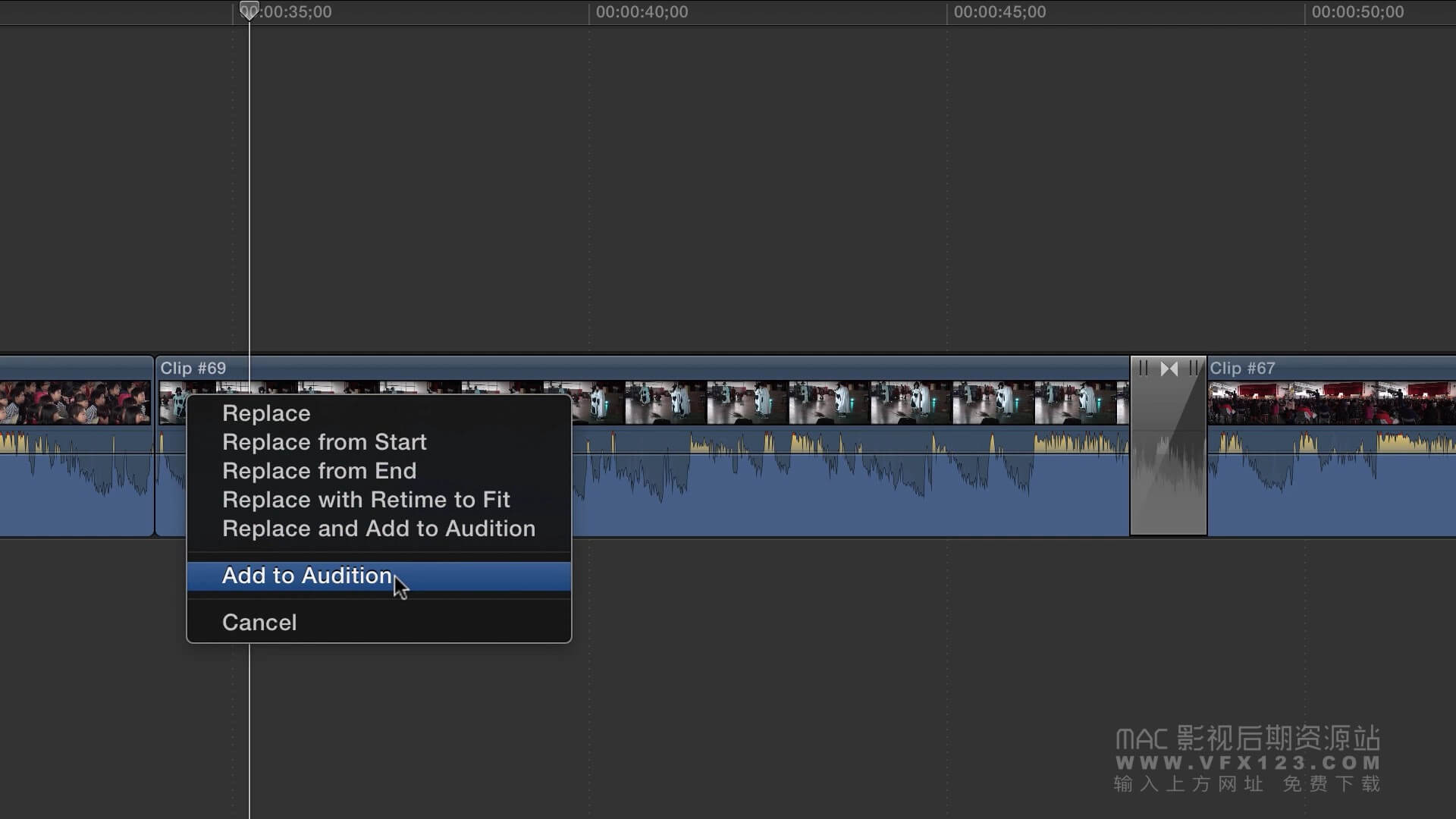Screen dimensions: 1456x819
Task: Click the playhead handle on the ruler
Action: click(249, 11)
